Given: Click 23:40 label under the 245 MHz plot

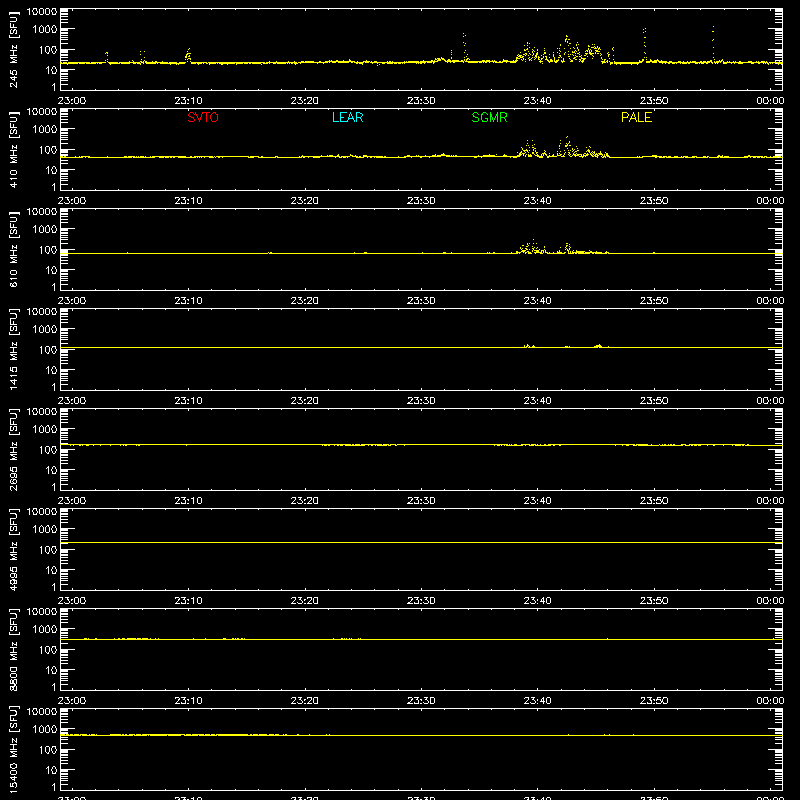Looking at the screenshot, I should coord(537,101).
